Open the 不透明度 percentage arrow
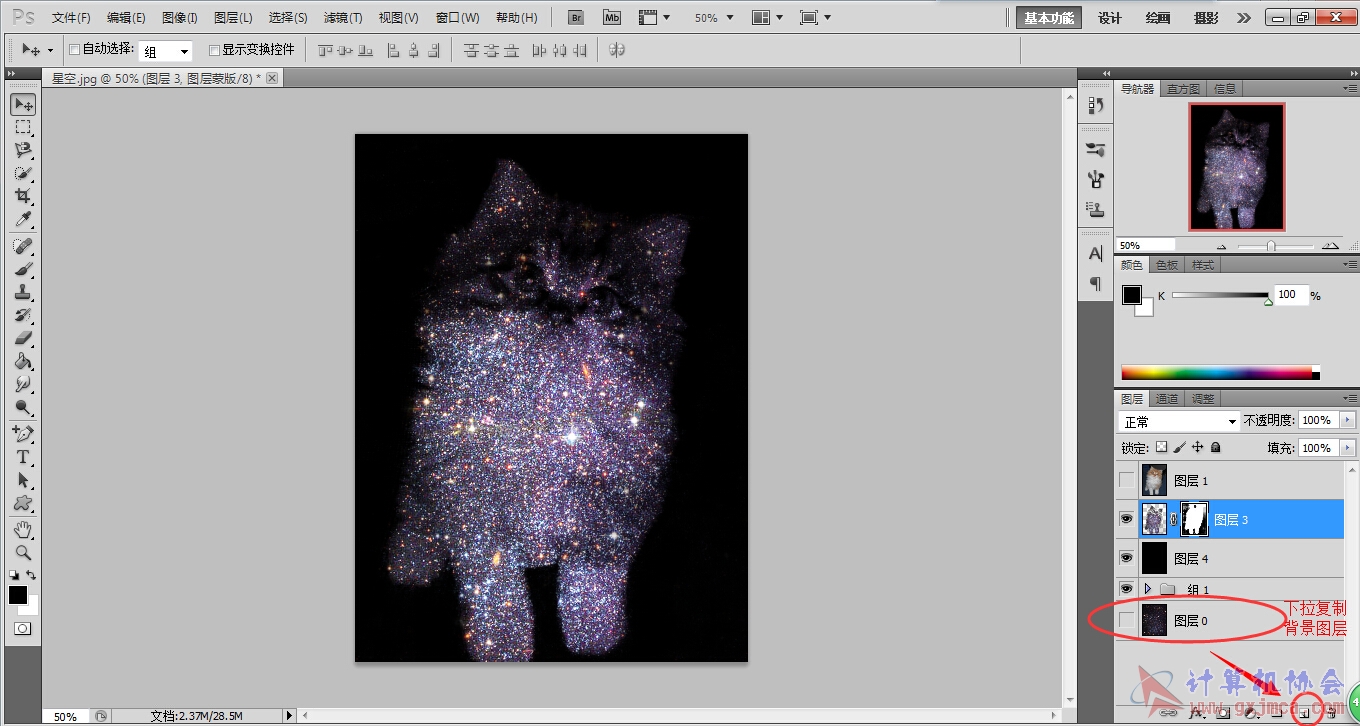The width and height of the screenshot is (1360, 726). 1348,420
